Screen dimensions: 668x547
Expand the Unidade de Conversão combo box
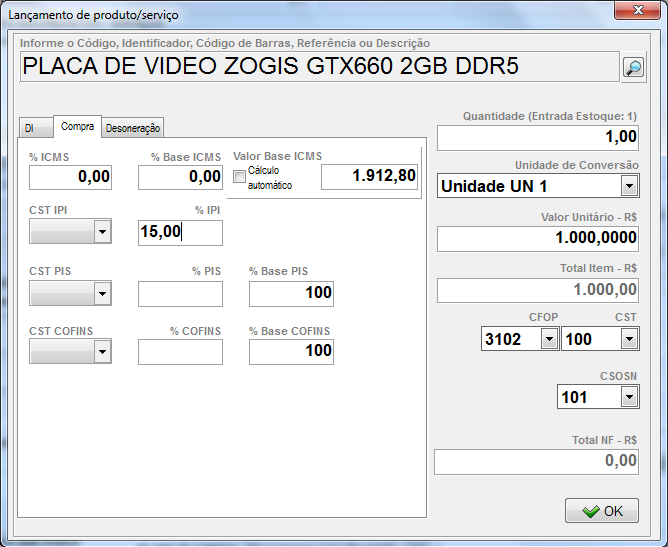point(628,186)
